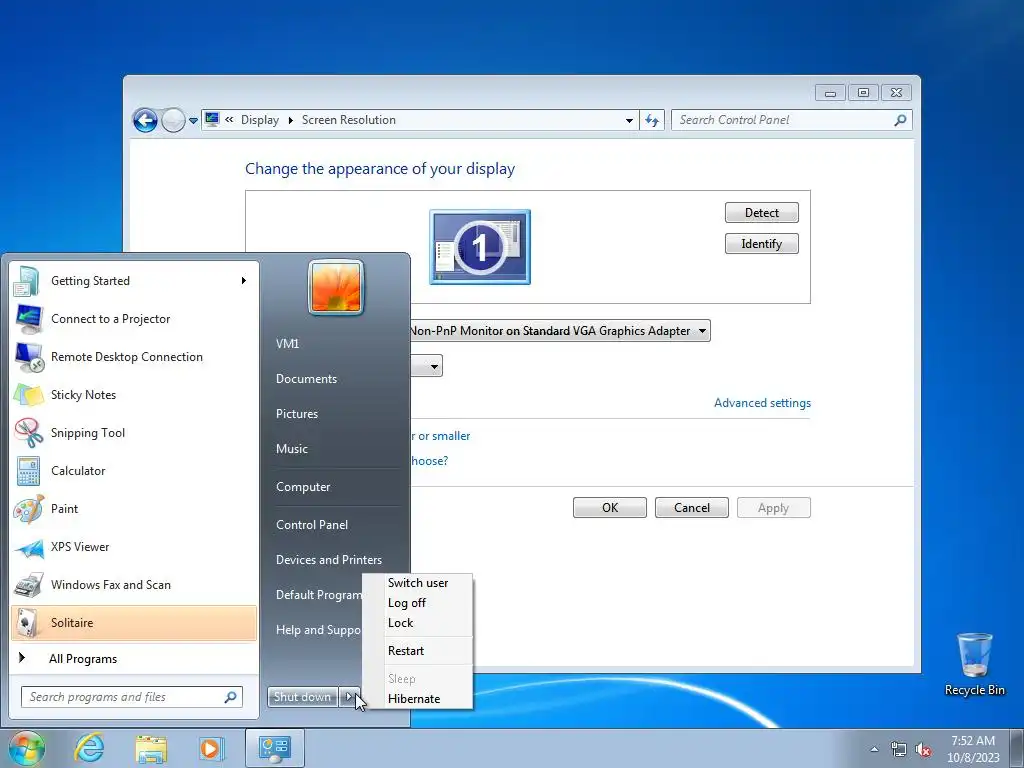
Task: Launch XPS Viewer
Action: (133, 547)
